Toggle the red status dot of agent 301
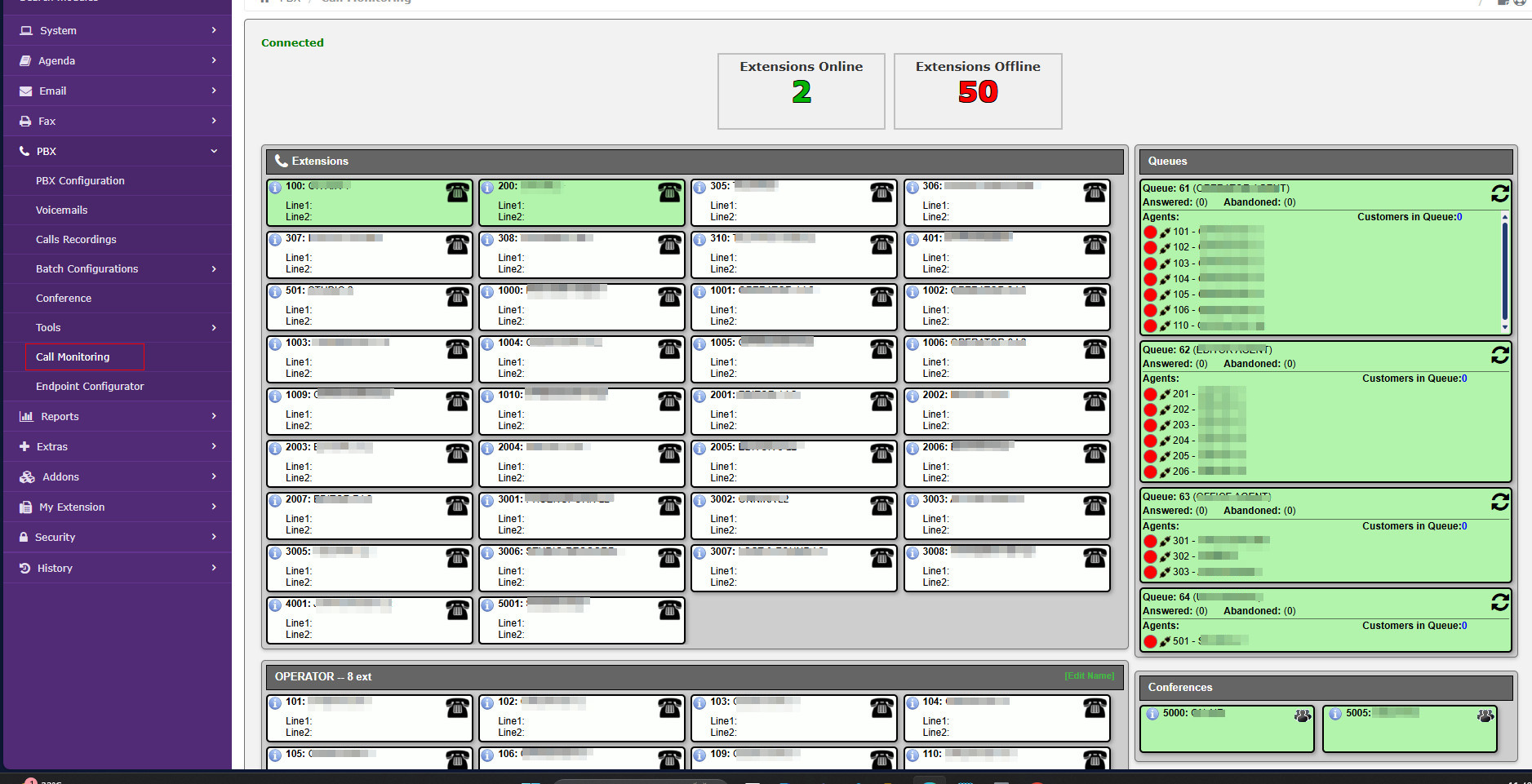 click(1150, 541)
